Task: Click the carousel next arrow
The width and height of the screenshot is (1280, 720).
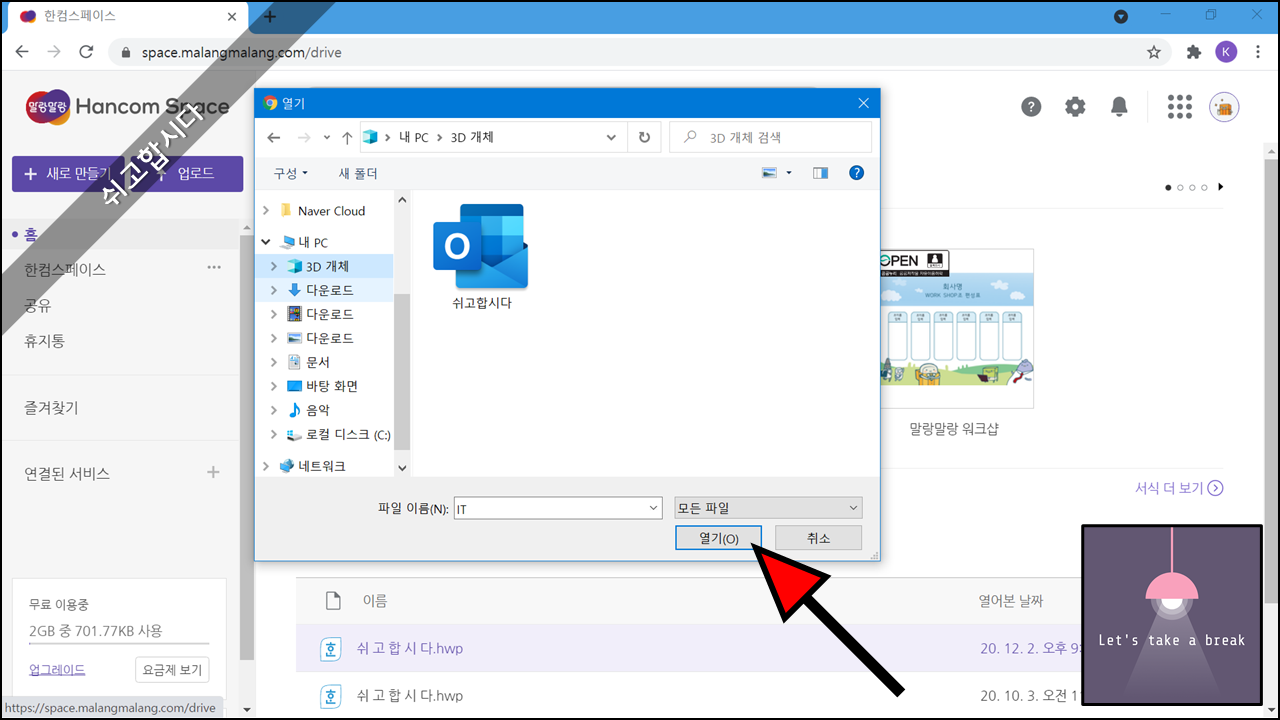Action: pos(1220,187)
